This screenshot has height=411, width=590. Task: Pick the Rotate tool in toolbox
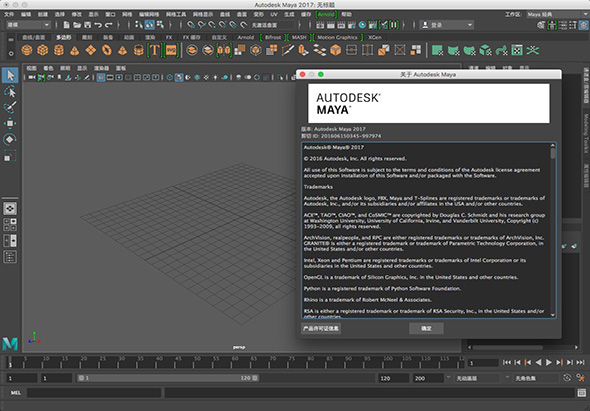[10, 139]
